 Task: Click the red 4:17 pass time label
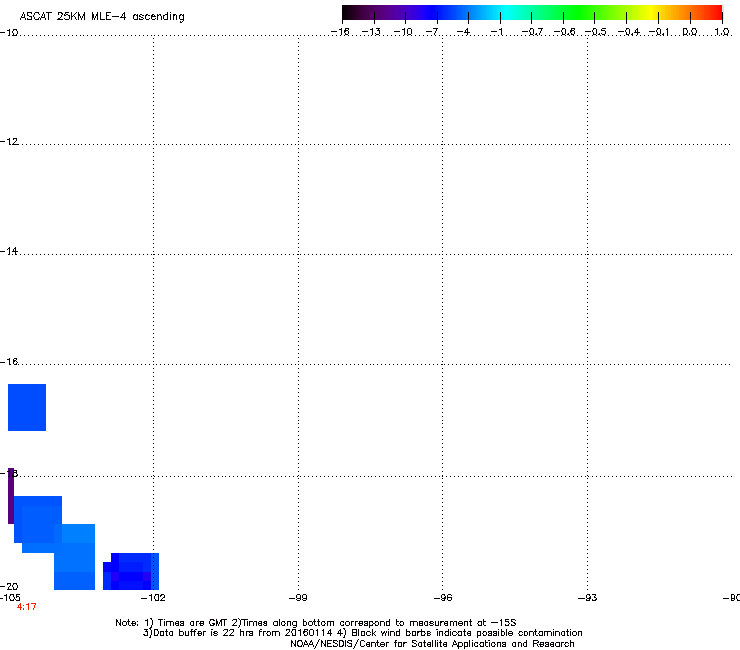point(26,607)
